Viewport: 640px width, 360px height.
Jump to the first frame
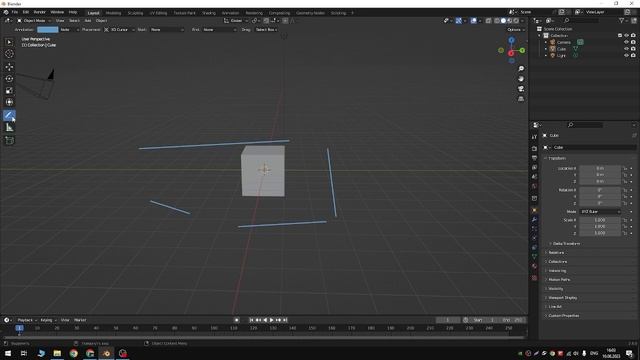(251, 320)
